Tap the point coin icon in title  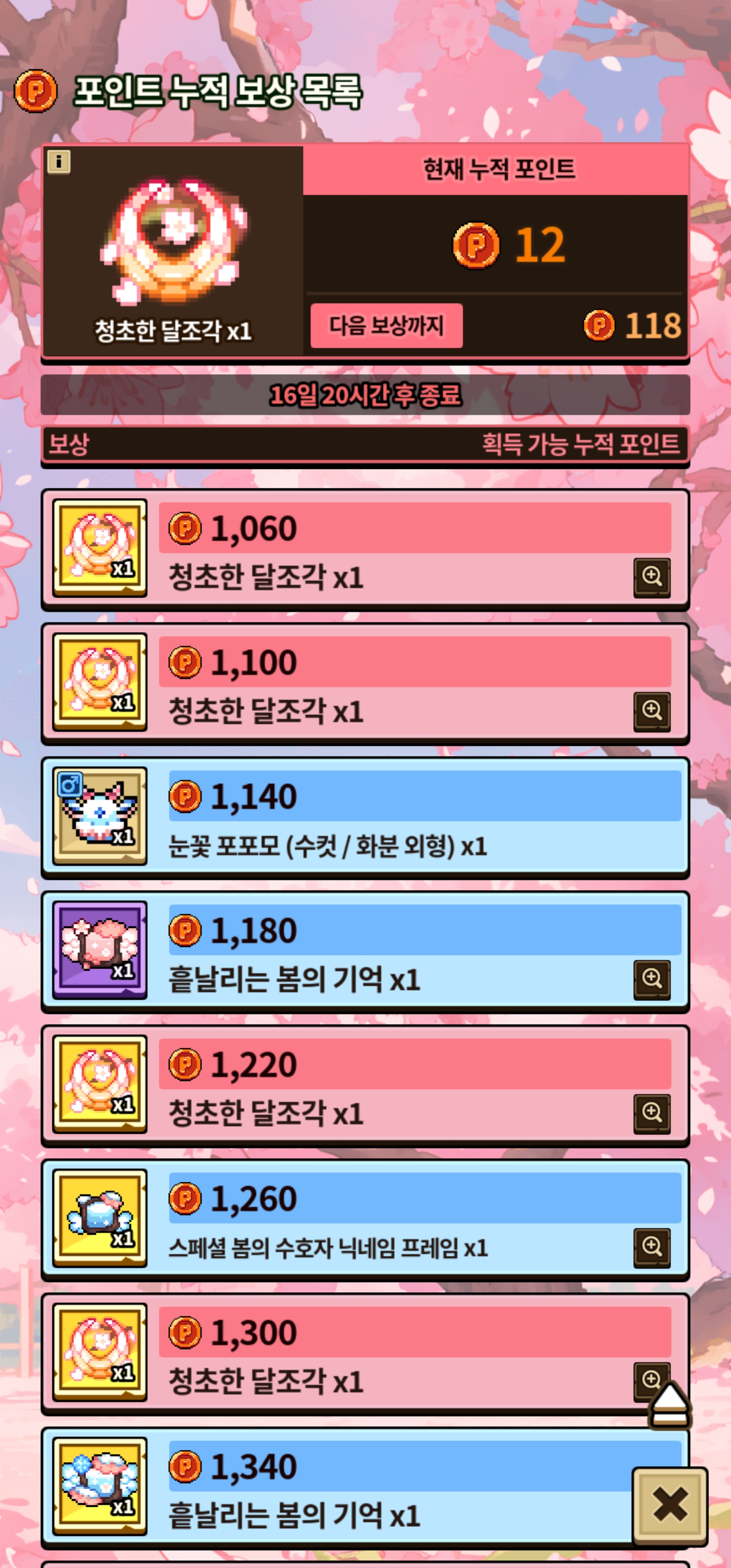coord(36,91)
